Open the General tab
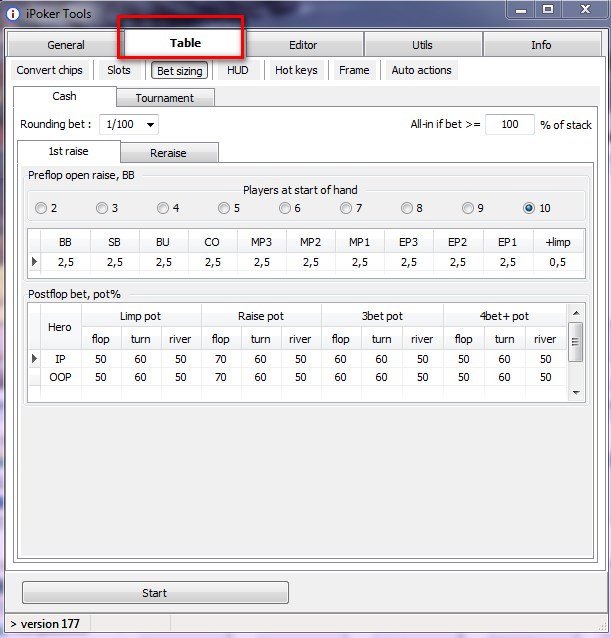This screenshot has height=638, width=611. click(65, 45)
